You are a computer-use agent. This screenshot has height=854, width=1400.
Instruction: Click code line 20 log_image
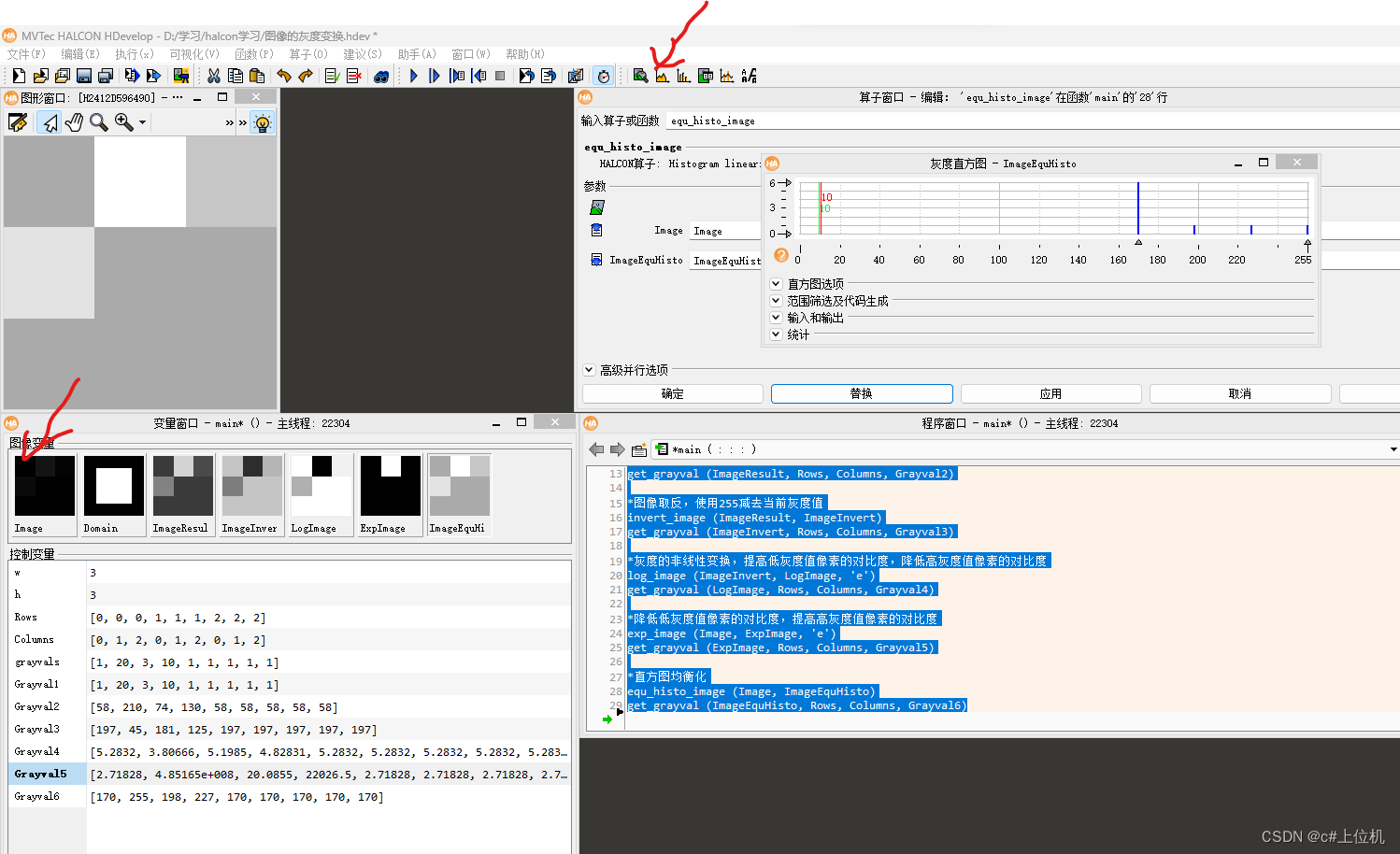coord(752,576)
